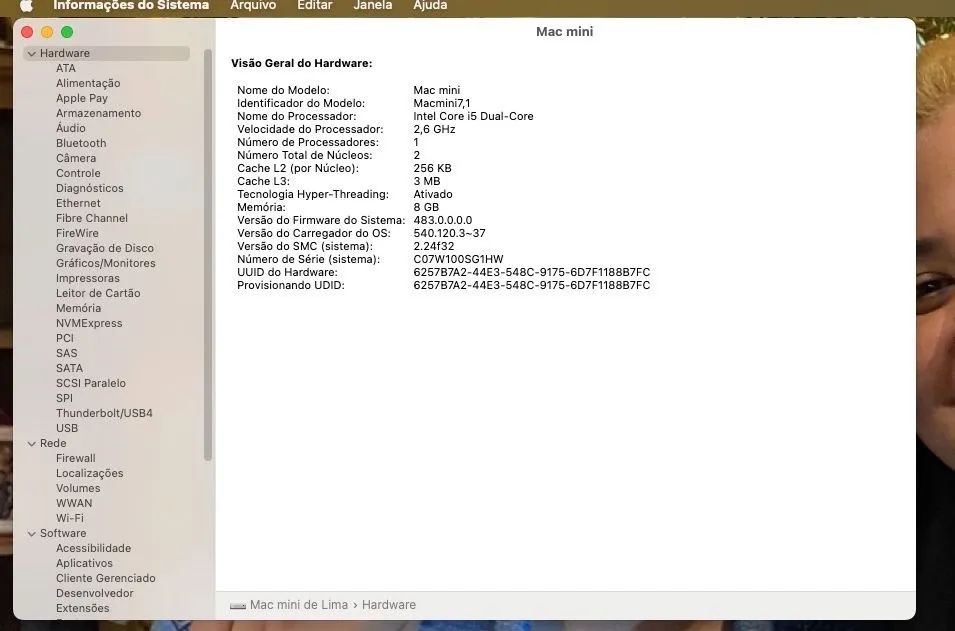Select Cliente Gerenciado under Software
Image resolution: width=955 pixels, height=631 pixels.
pos(106,578)
